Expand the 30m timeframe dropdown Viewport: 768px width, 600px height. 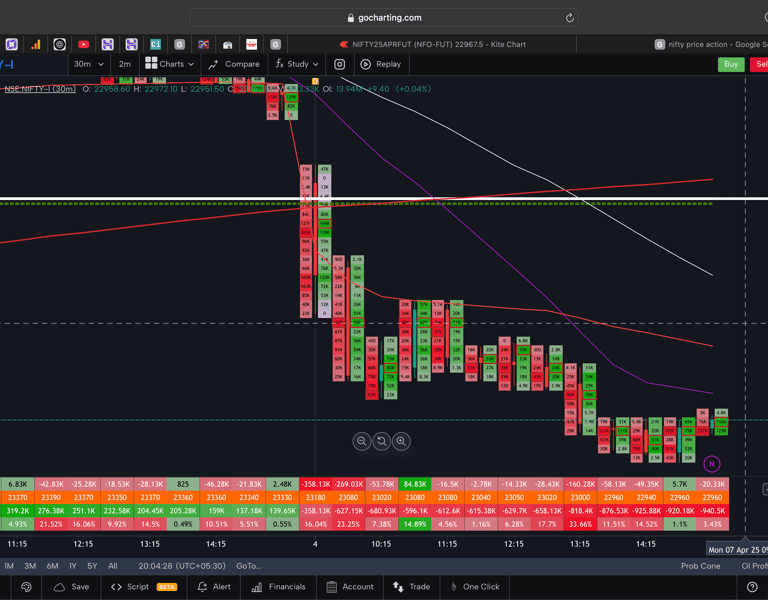[88, 64]
